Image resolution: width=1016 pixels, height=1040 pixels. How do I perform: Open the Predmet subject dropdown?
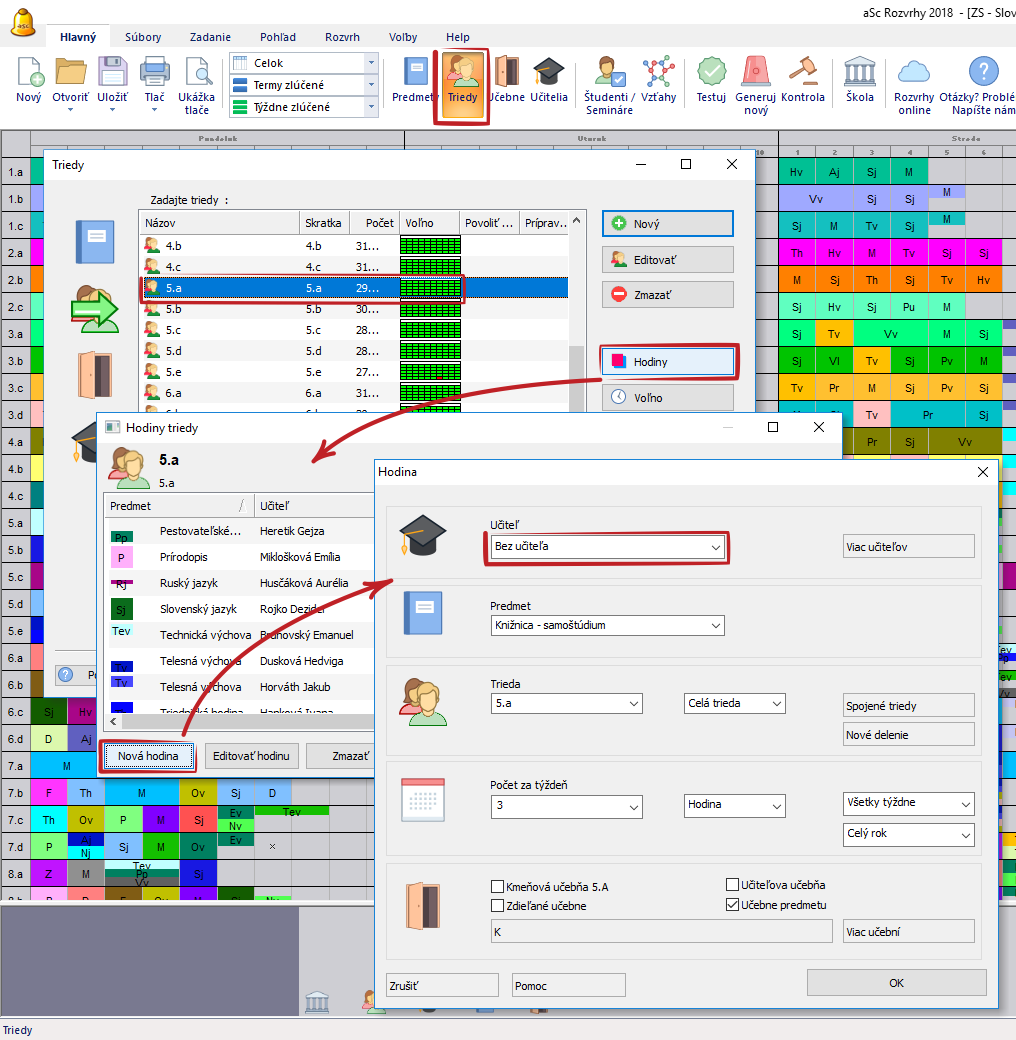[715, 625]
